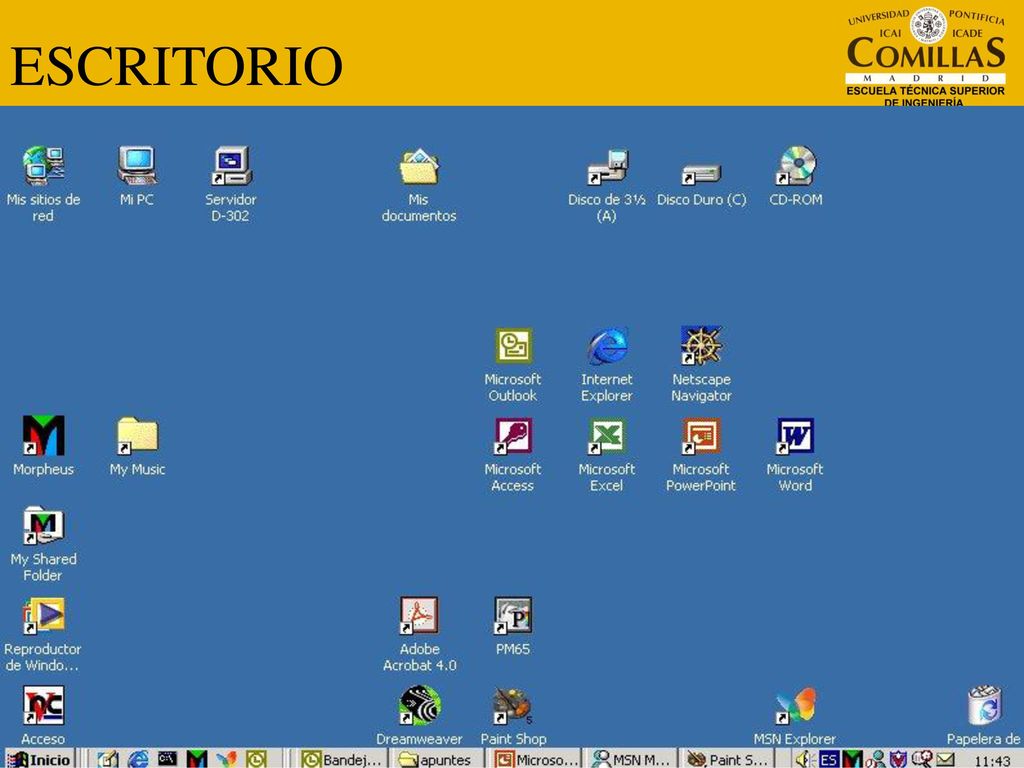The width and height of the screenshot is (1024, 768).
Task: Switch to the Microso... taskbar window
Action: click(534, 760)
